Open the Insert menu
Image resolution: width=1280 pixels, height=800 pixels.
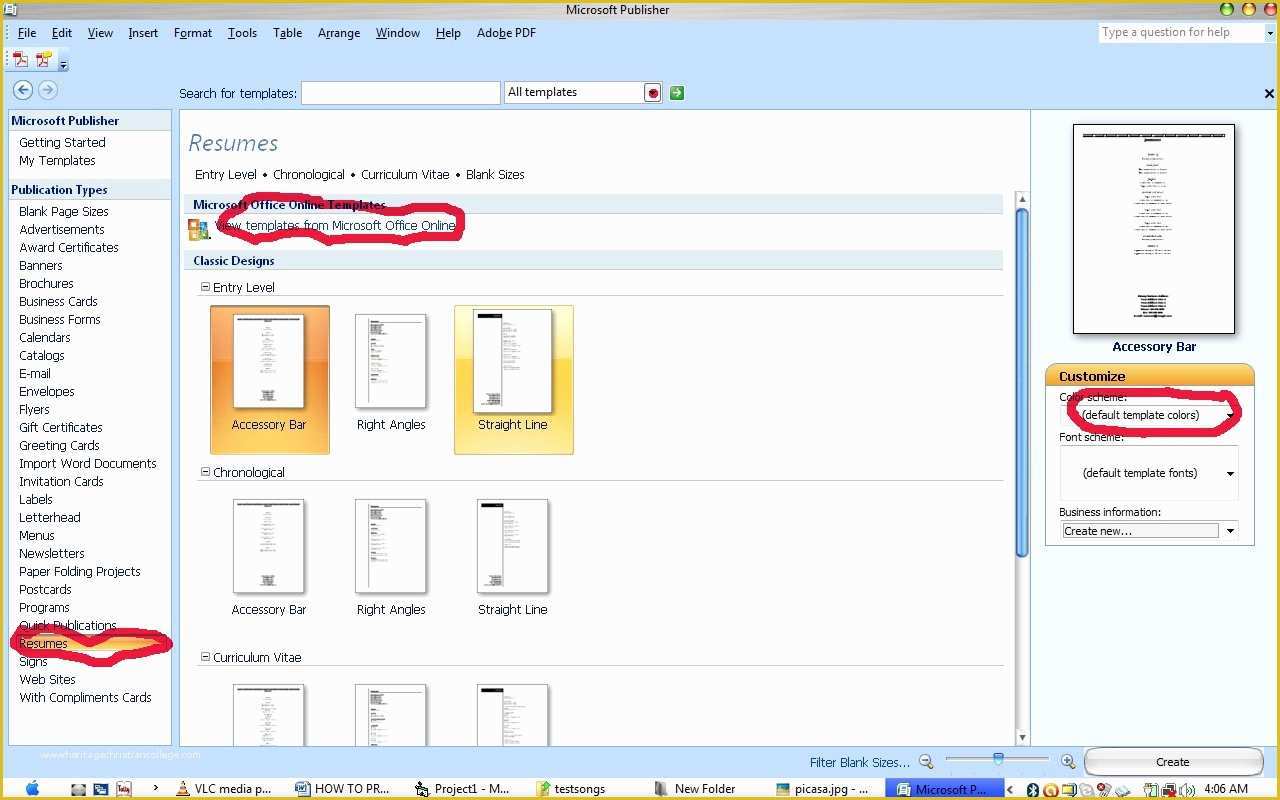coord(143,32)
